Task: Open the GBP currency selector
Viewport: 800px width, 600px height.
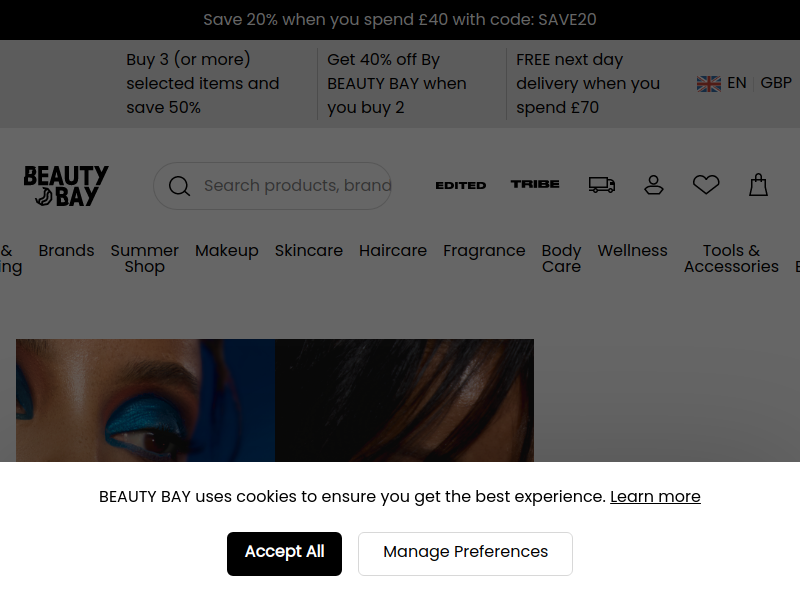Action: click(x=776, y=83)
